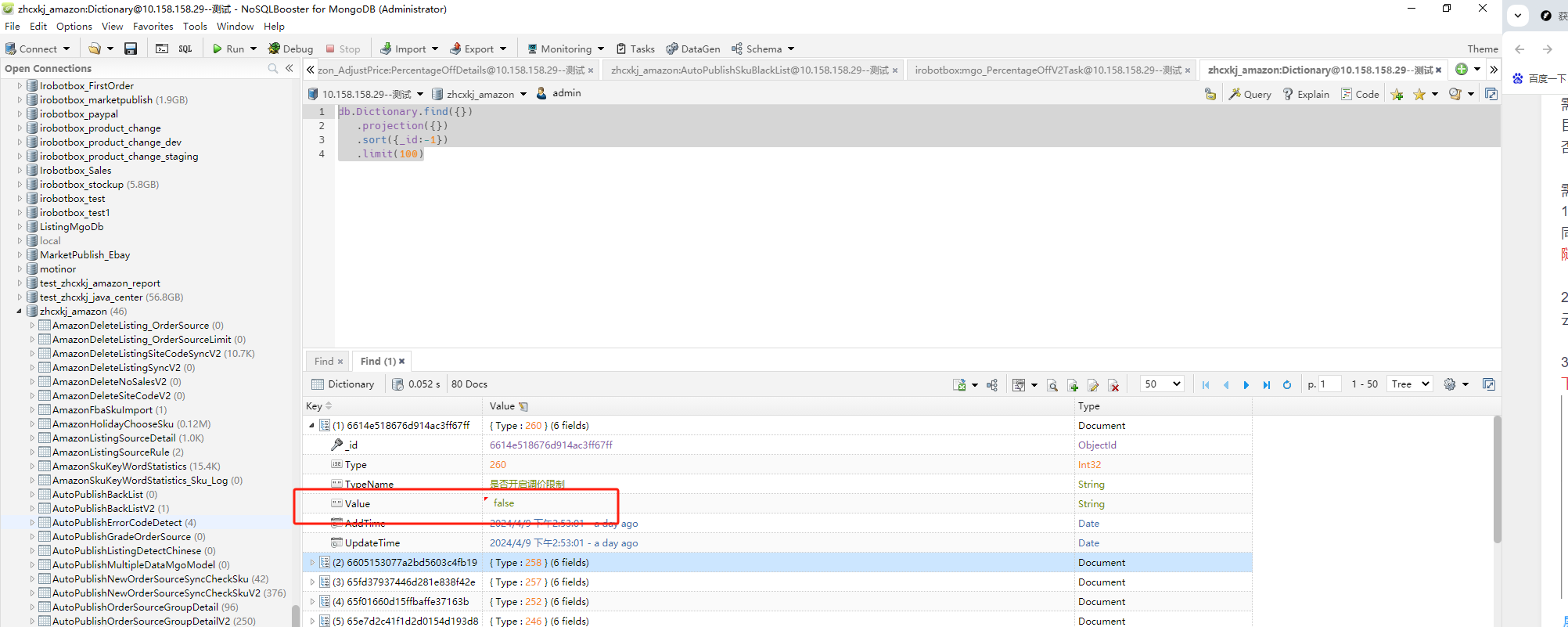Open the Run button dropdown arrow
Image resolution: width=1568 pixels, height=627 pixels.
click(254, 49)
